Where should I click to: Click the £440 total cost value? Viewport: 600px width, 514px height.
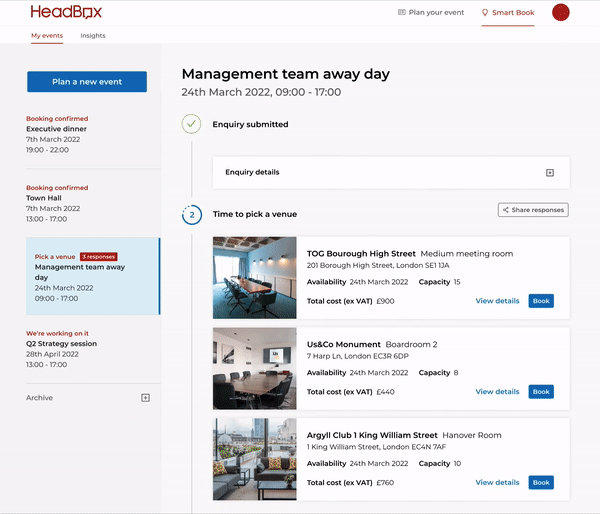pos(385,392)
